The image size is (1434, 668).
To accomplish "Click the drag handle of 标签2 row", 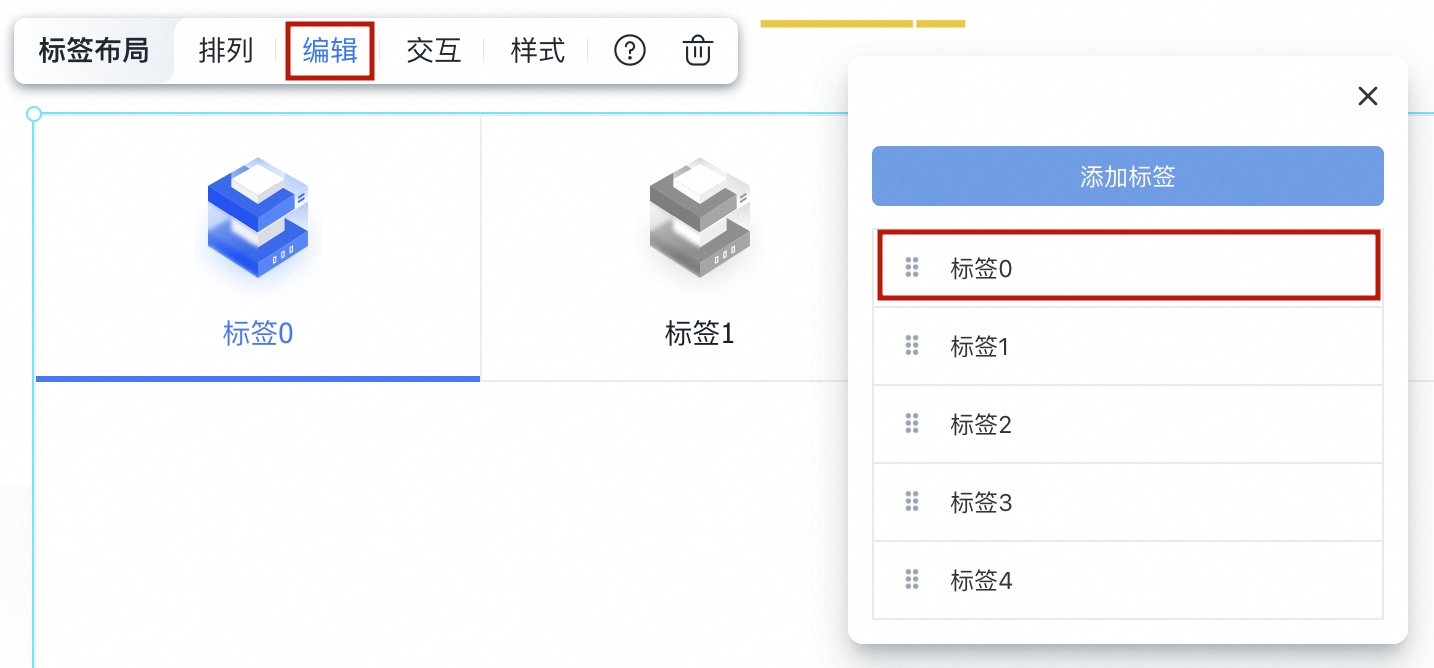I will coord(912,424).
